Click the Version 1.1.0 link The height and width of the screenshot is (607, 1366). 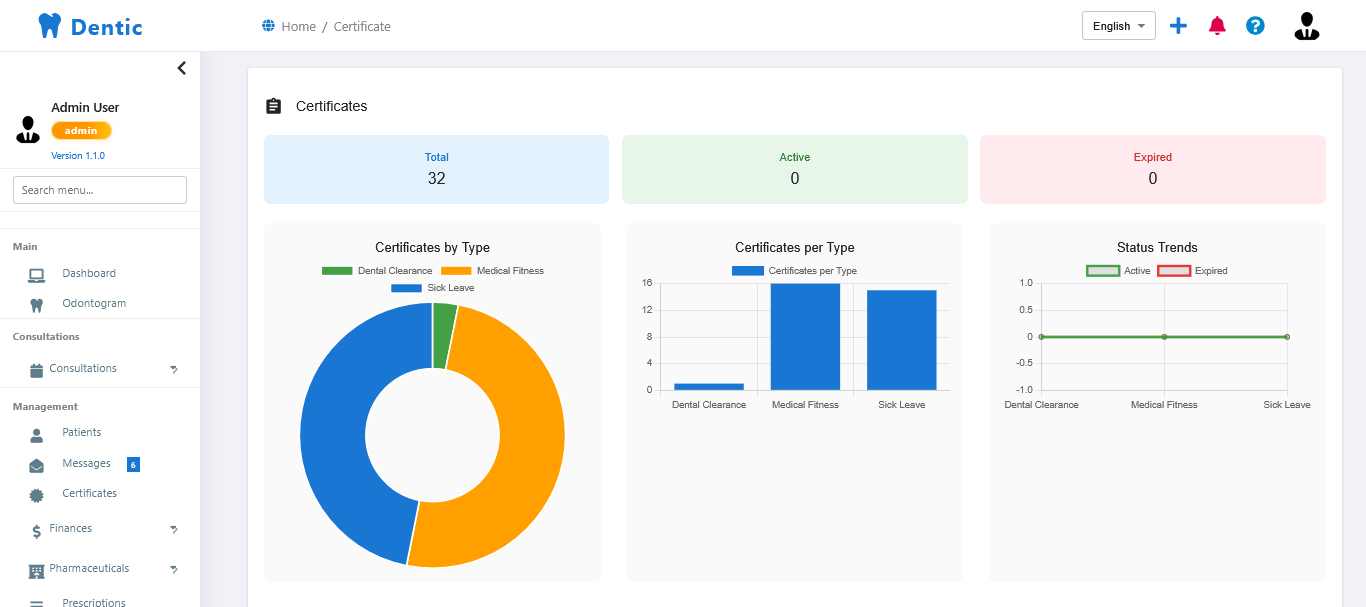(x=78, y=156)
